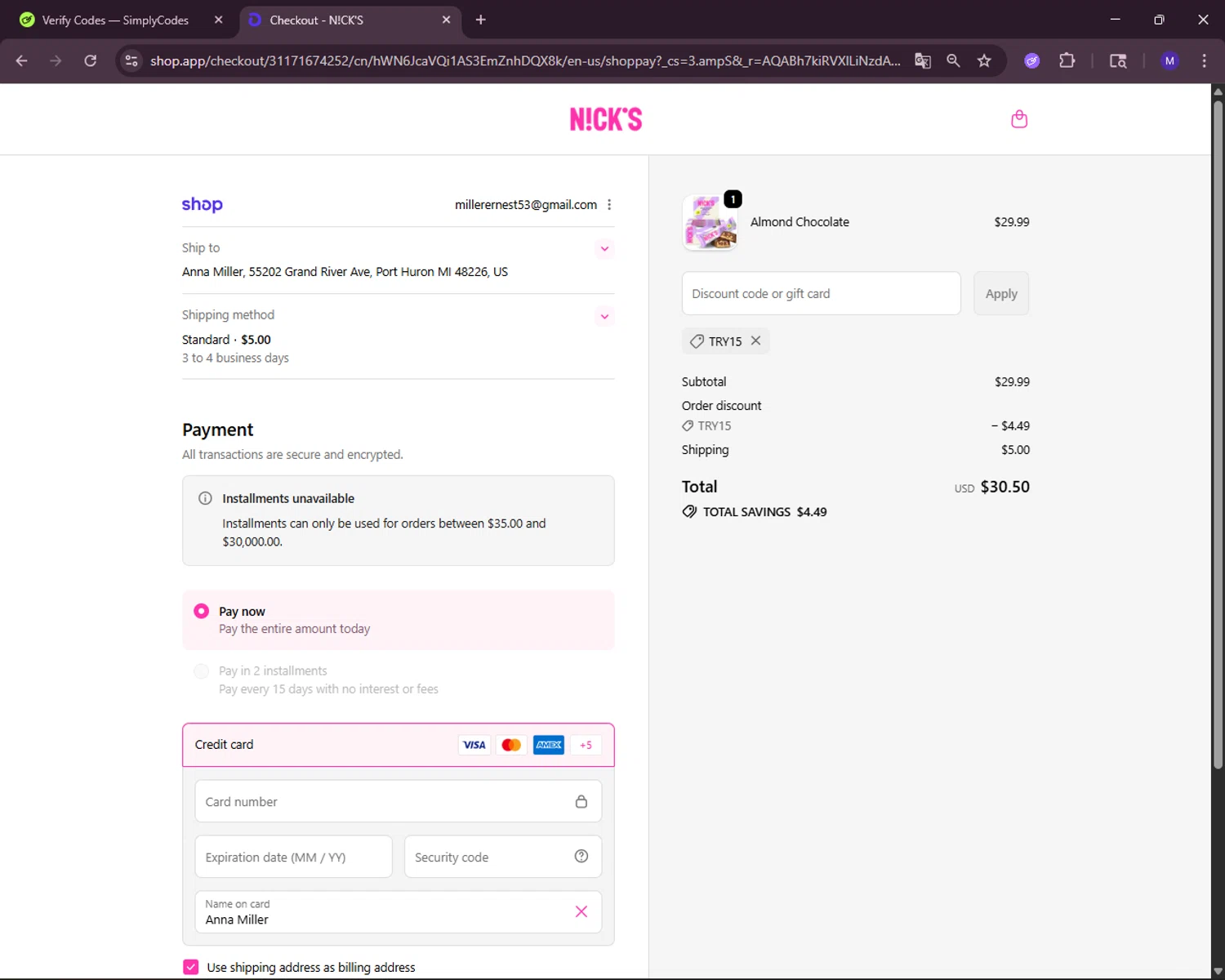Click the Shop logo
The width and height of the screenshot is (1225, 980).
pyautogui.click(x=203, y=204)
